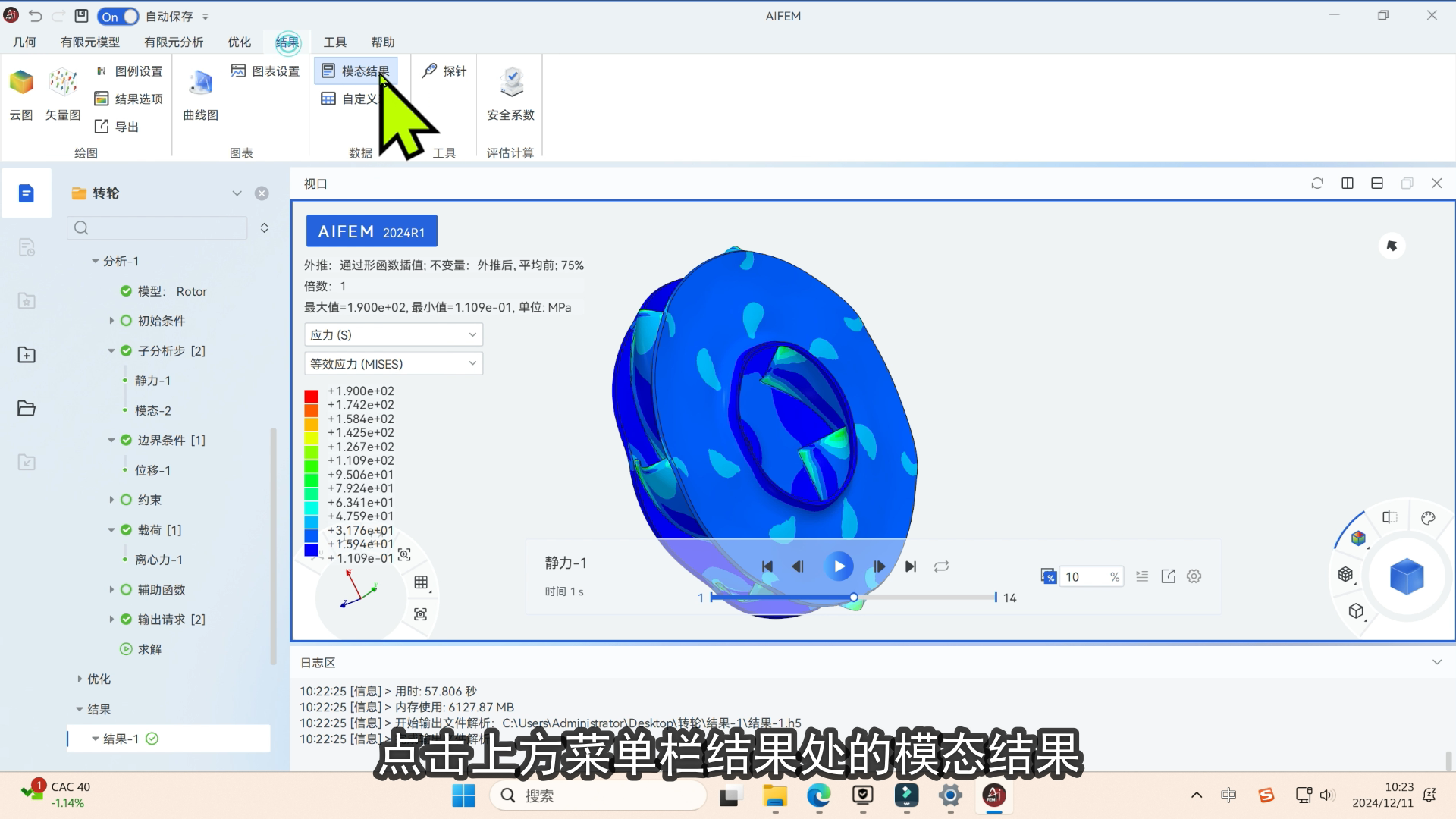Select the 探针 probe tool
This screenshot has width=1456, height=819.
coord(444,71)
